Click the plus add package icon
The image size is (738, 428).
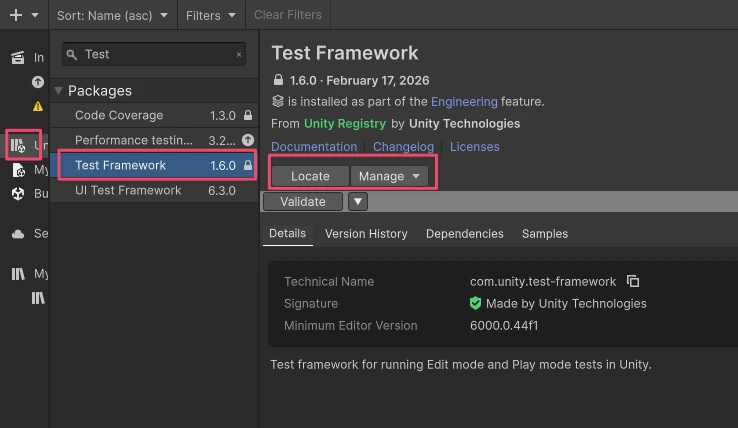(16, 15)
